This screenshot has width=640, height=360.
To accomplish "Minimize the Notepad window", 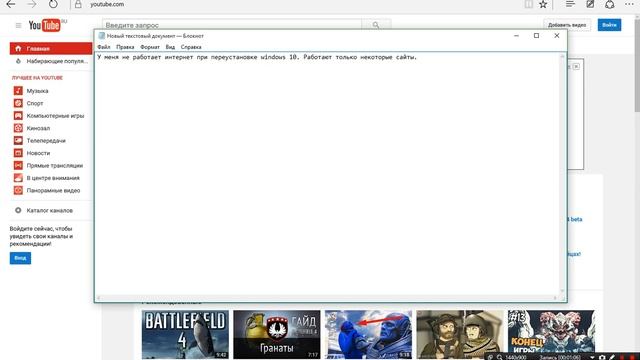I will coord(516,36).
